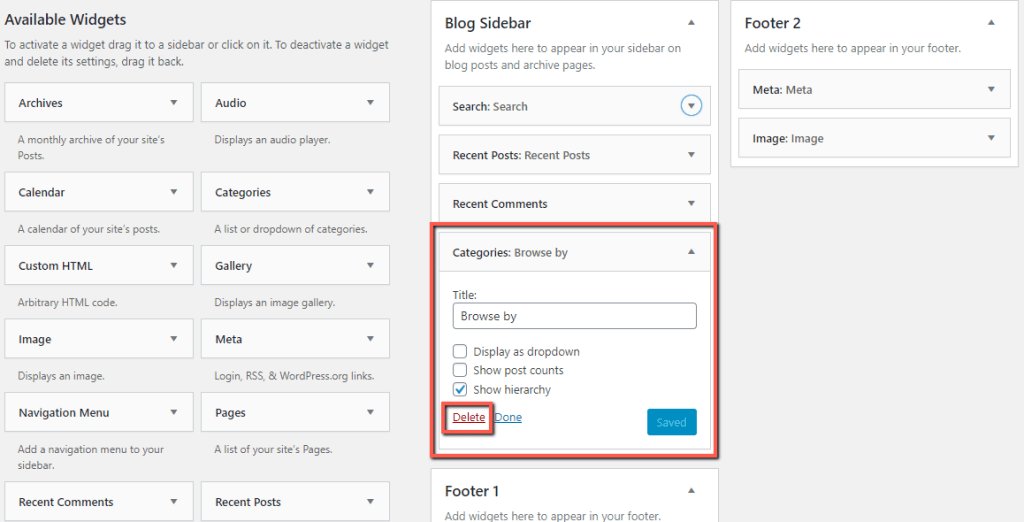Expand Recent Comments widget in Blog Sidebar
Image resolution: width=1024 pixels, height=522 pixels.
(x=691, y=203)
